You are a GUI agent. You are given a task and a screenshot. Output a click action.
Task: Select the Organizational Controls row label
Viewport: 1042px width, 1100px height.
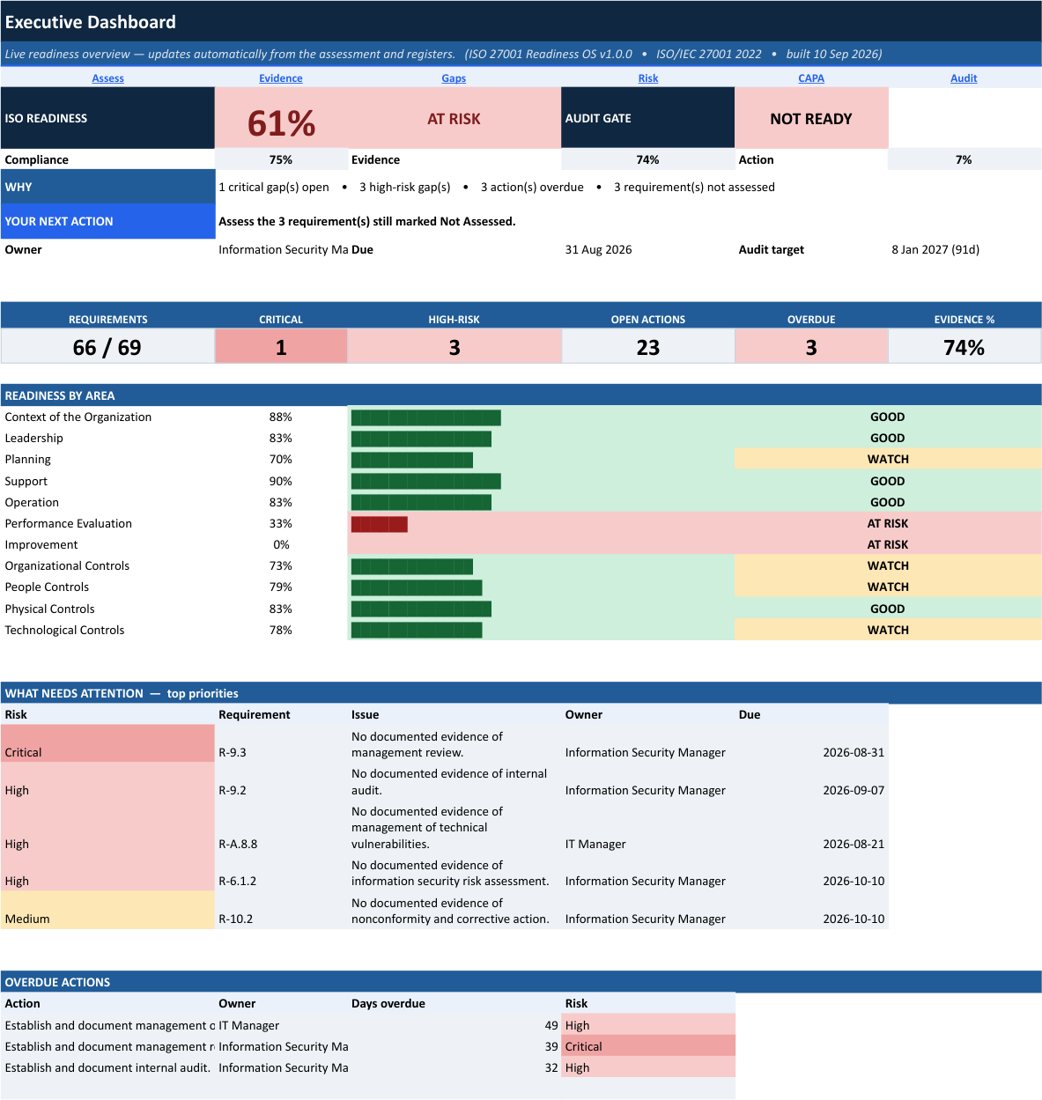click(x=67, y=565)
